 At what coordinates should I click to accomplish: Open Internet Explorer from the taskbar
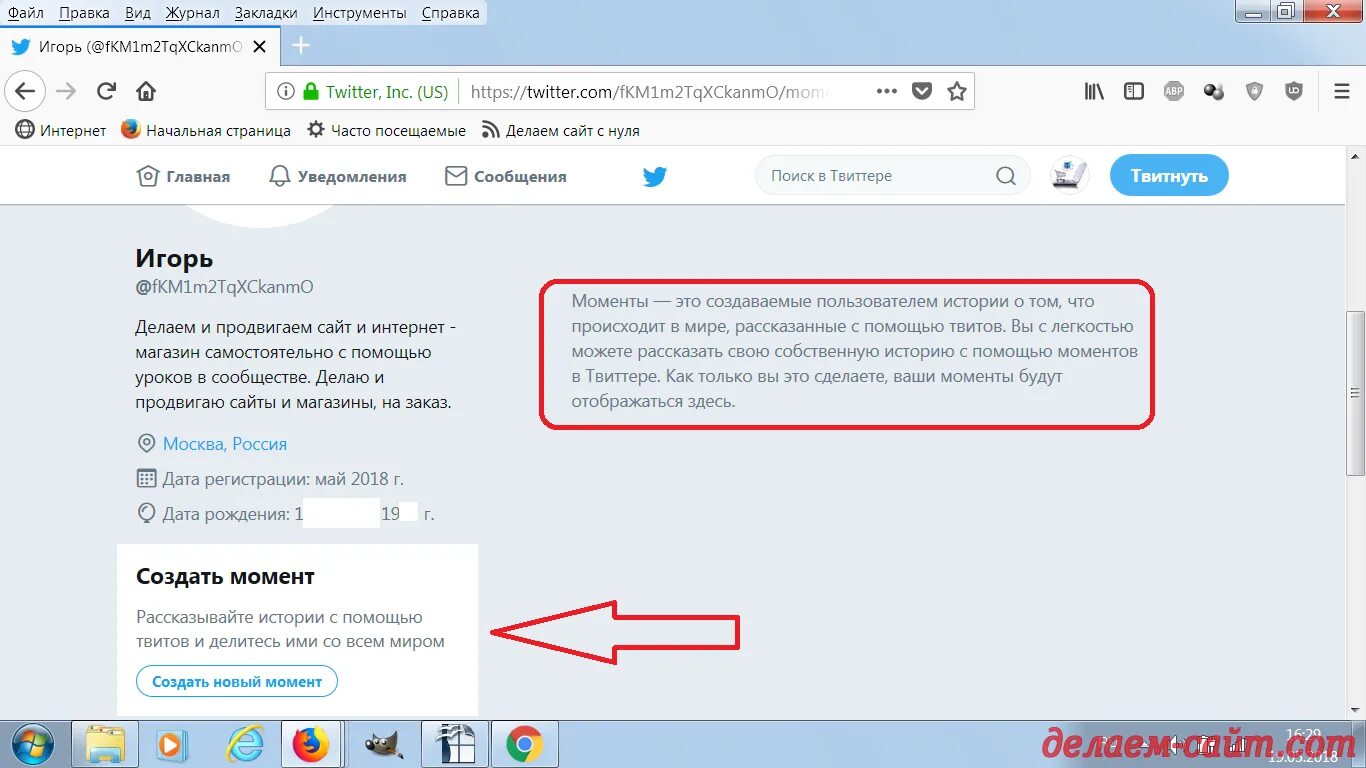tap(244, 744)
